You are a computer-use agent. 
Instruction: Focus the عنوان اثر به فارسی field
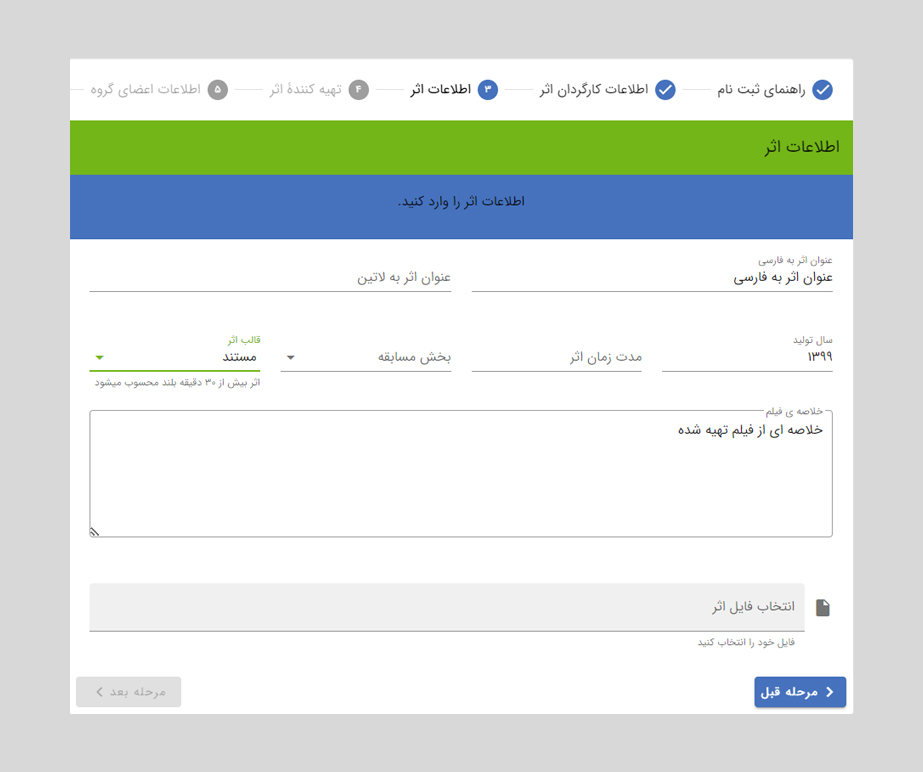point(651,278)
